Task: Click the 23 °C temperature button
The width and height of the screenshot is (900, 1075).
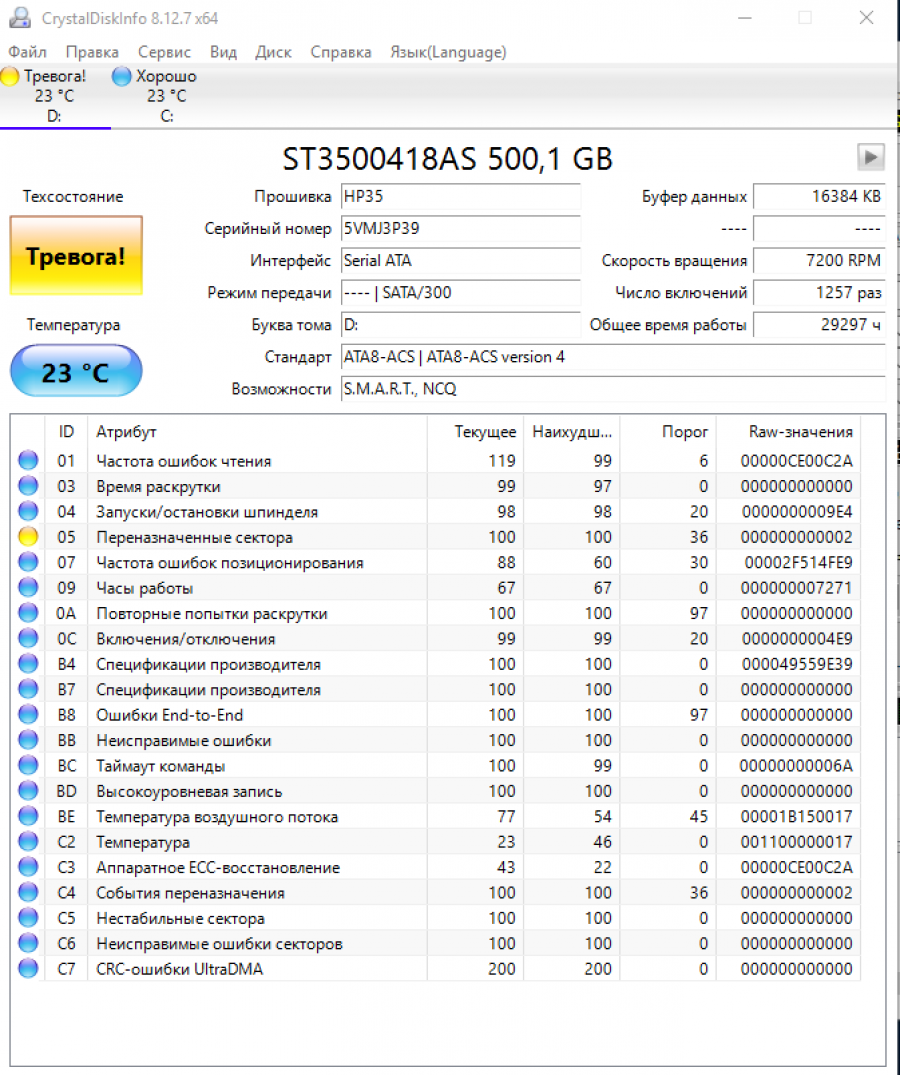Action: point(76,372)
